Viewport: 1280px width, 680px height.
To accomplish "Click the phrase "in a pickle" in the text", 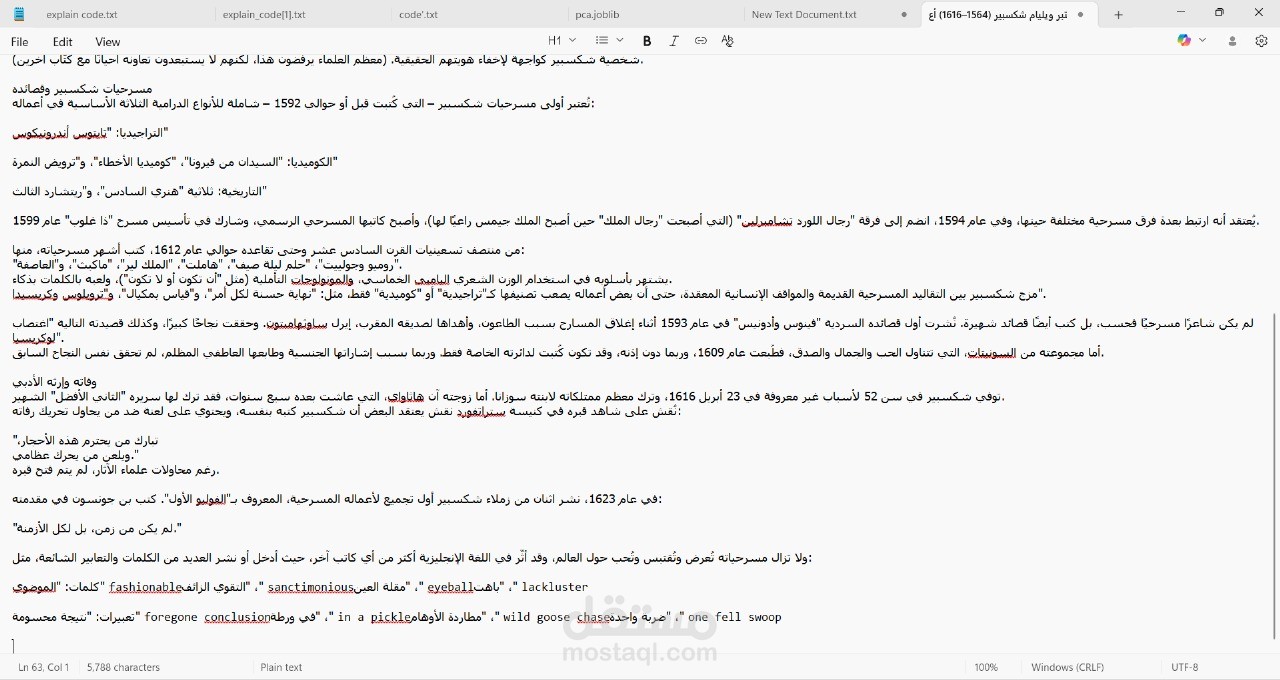I will 374,617.
